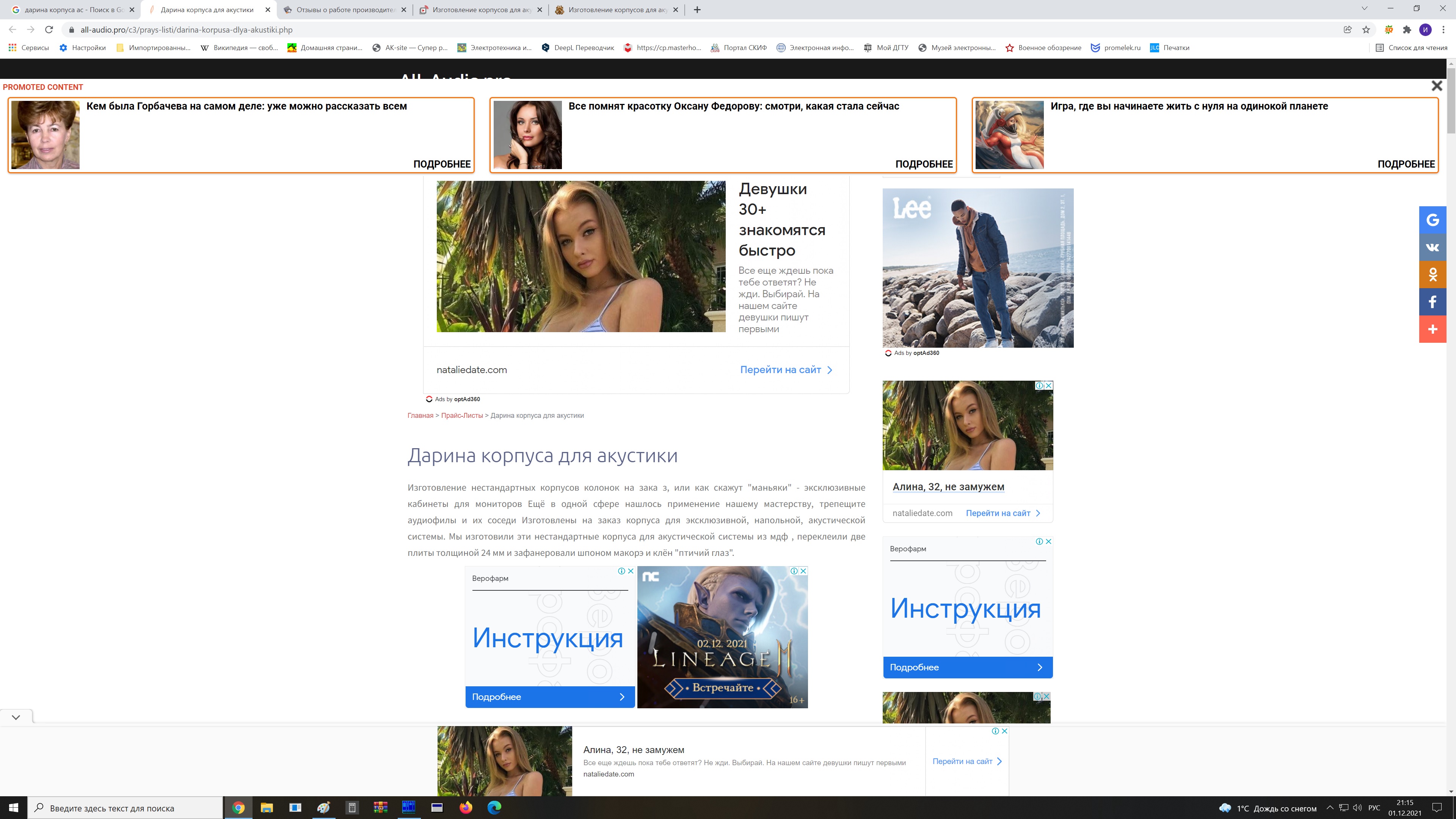1456x819 pixels.
Task: Click the Windows taskbar search box
Action: tap(125, 808)
